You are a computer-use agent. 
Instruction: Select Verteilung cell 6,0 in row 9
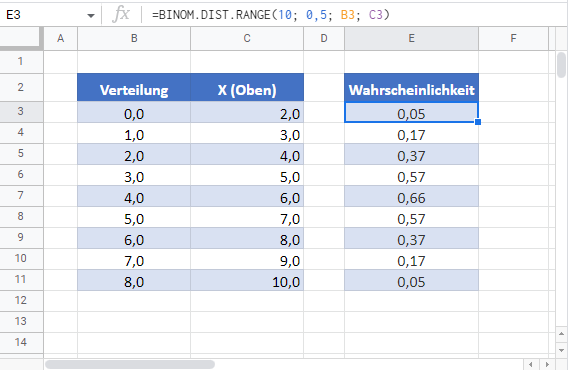click(x=134, y=238)
